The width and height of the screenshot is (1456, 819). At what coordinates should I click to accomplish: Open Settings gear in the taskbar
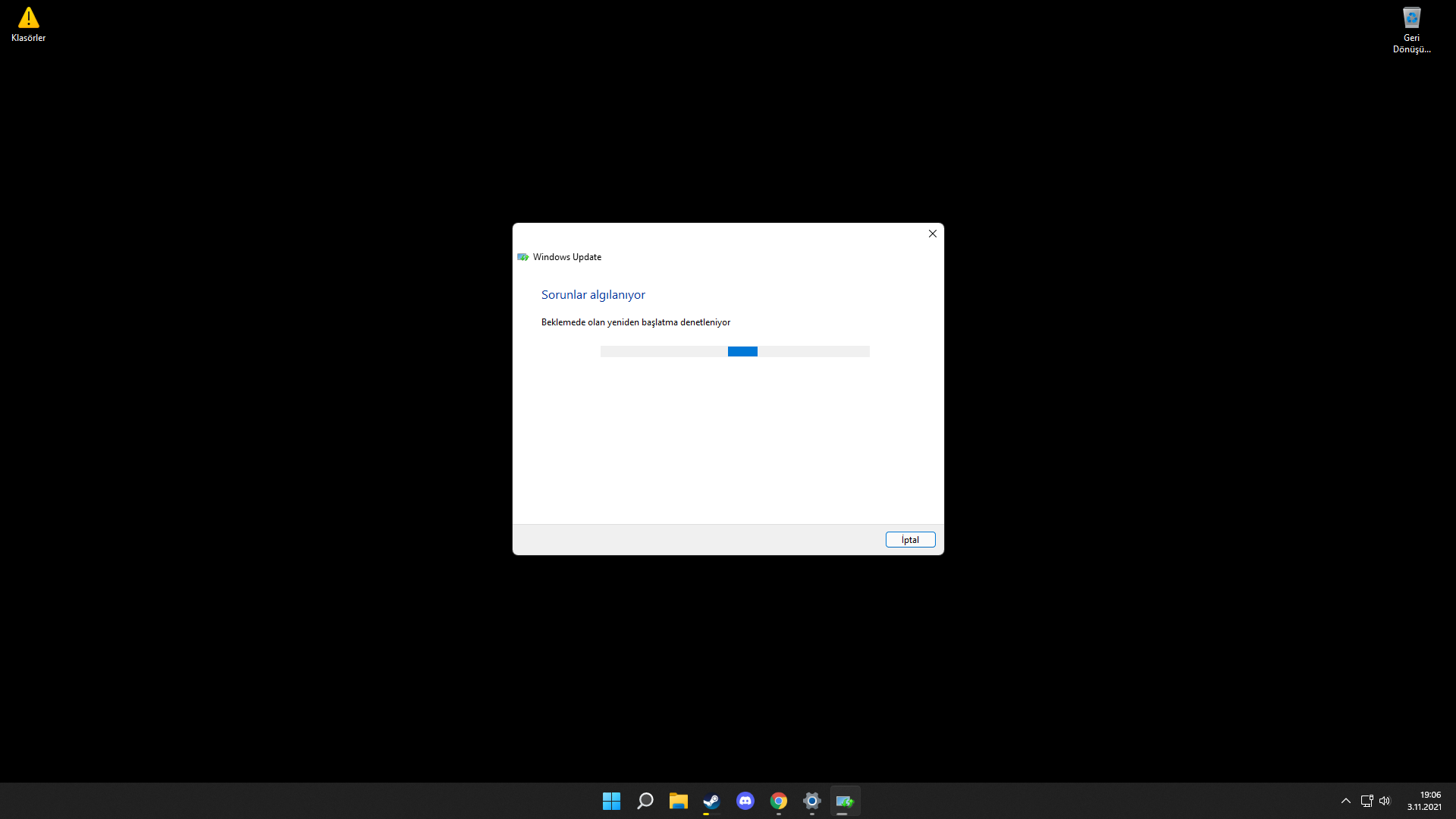812,801
